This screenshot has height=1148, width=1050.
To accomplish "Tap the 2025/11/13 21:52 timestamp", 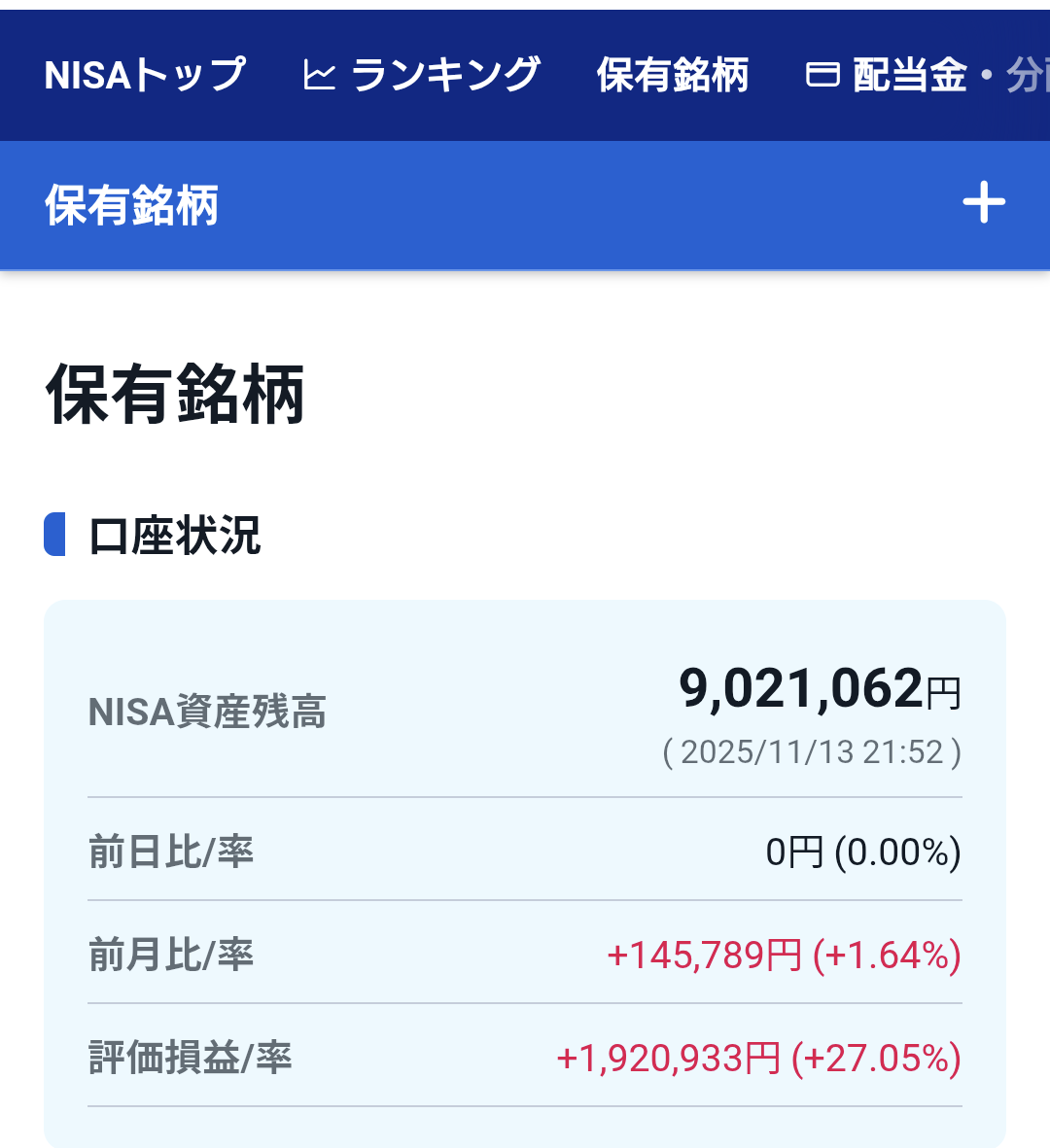I will click(x=812, y=752).
